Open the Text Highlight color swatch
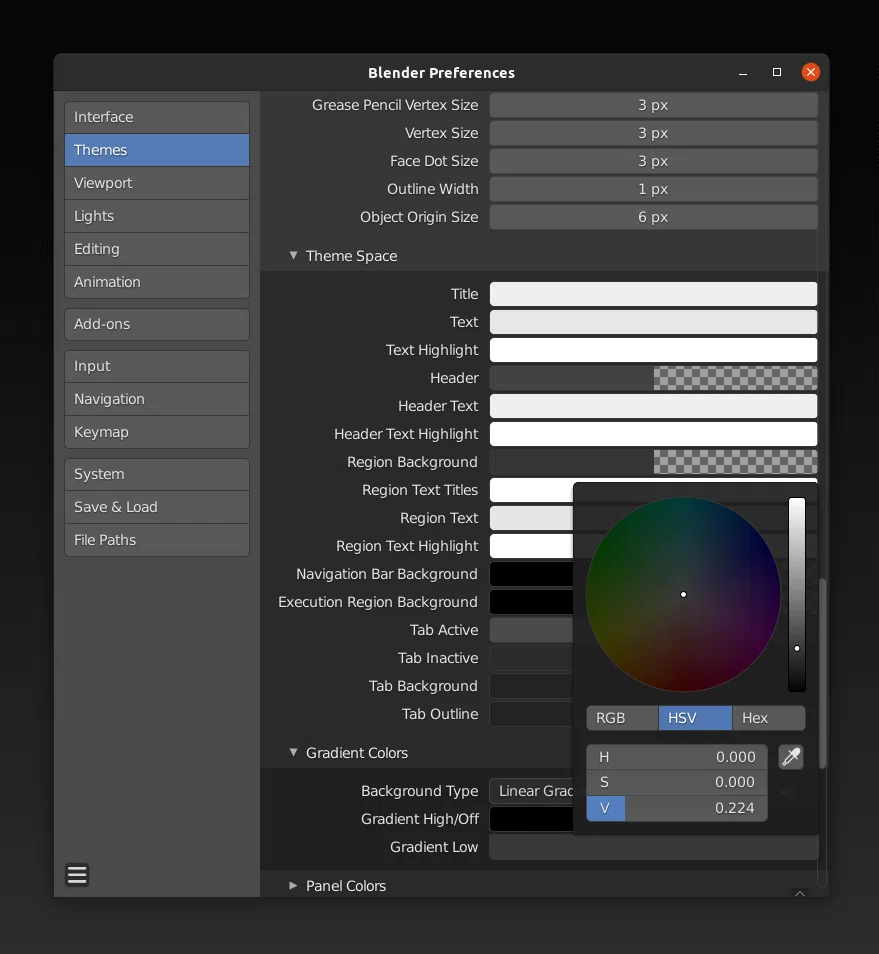 point(653,350)
